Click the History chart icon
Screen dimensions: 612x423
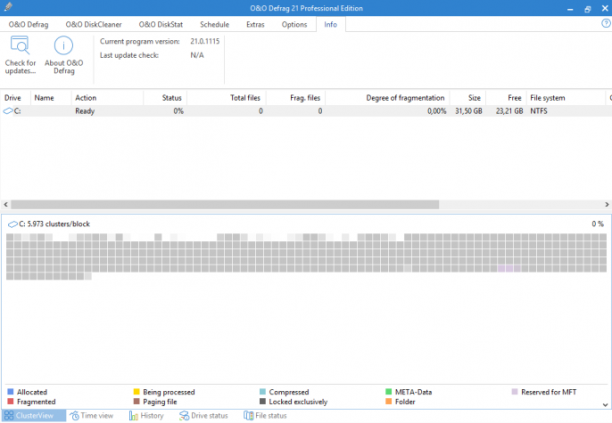point(133,416)
